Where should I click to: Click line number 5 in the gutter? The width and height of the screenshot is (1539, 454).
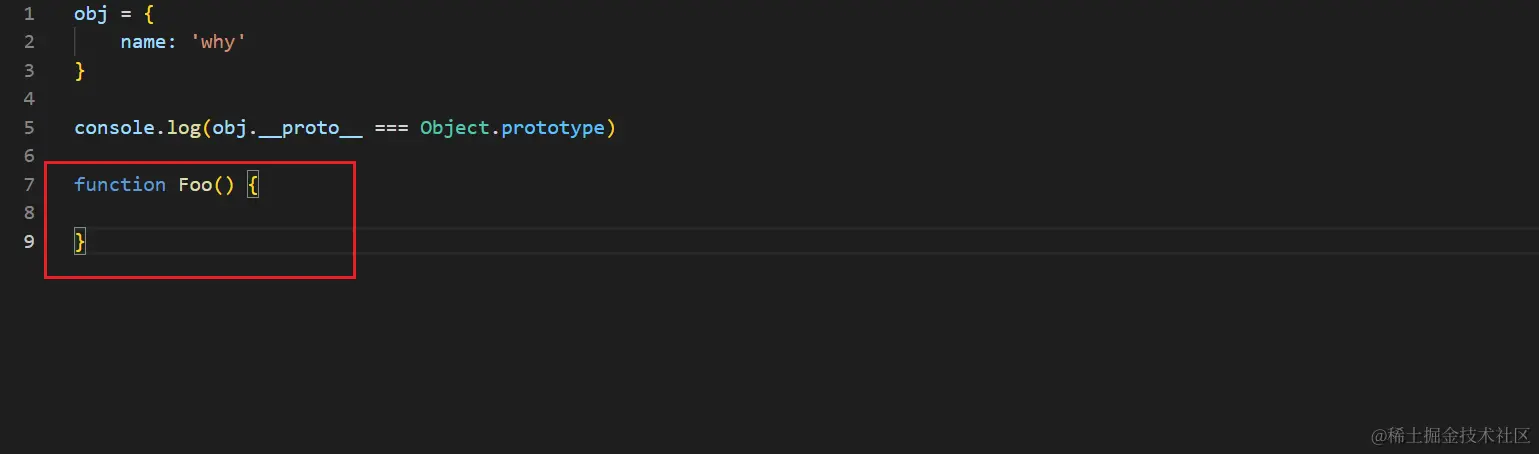click(x=28, y=128)
